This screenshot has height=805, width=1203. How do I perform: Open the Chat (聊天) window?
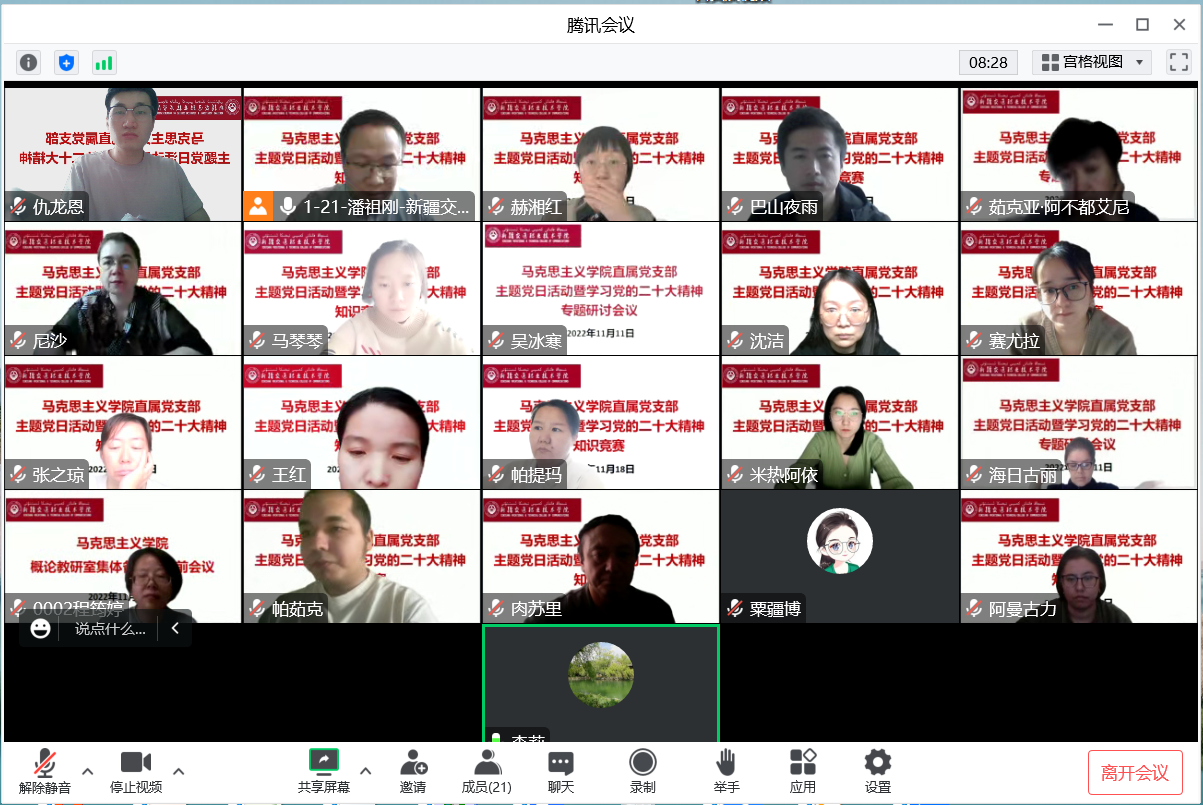coord(561,772)
